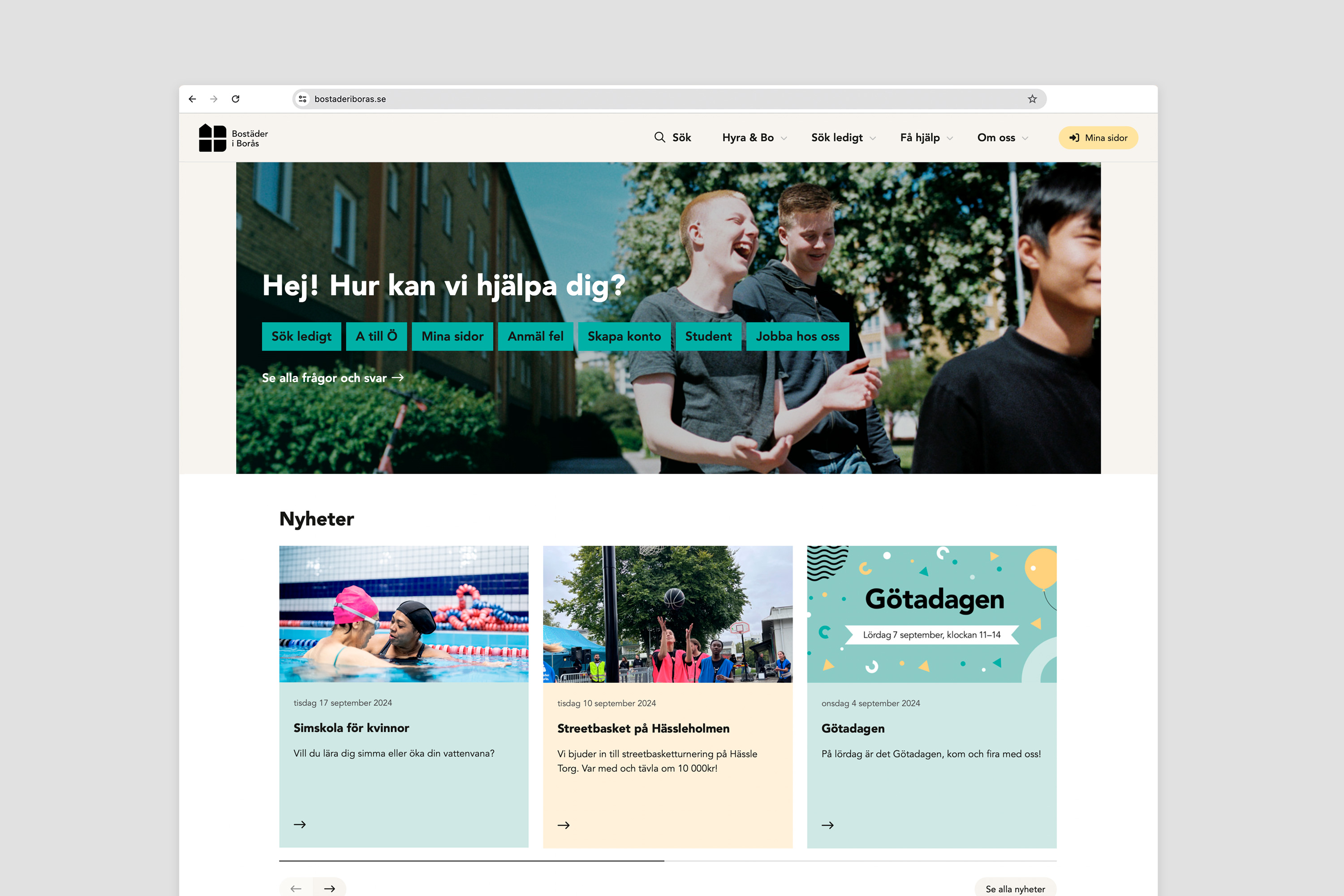Click the Skapa konto button
The height and width of the screenshot is (896, 1344).
[x=624, y=336]
